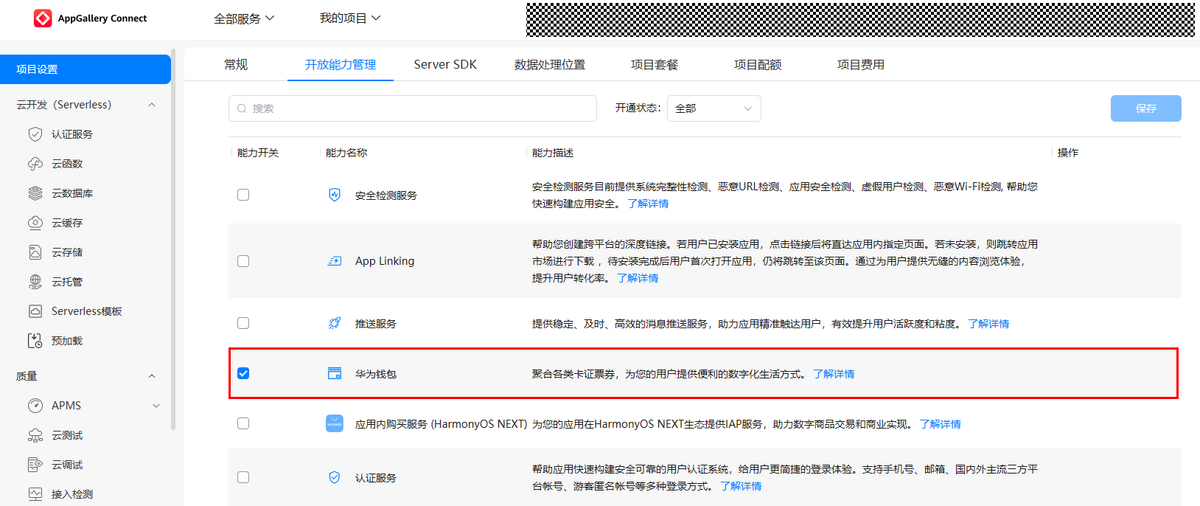Expand the 全部服务 menu

click(244, 18)
